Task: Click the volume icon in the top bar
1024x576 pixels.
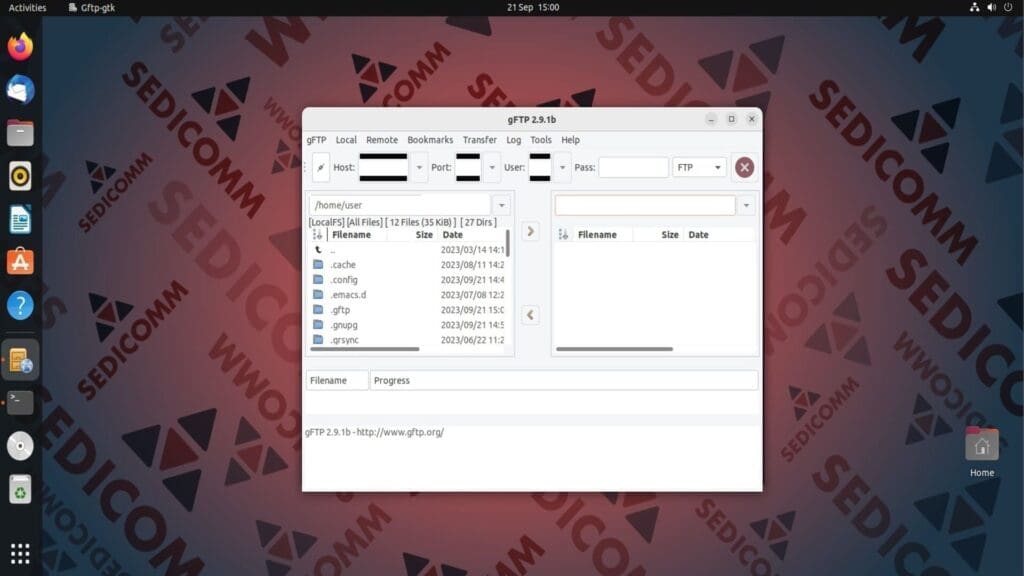Action: (991, 7)
